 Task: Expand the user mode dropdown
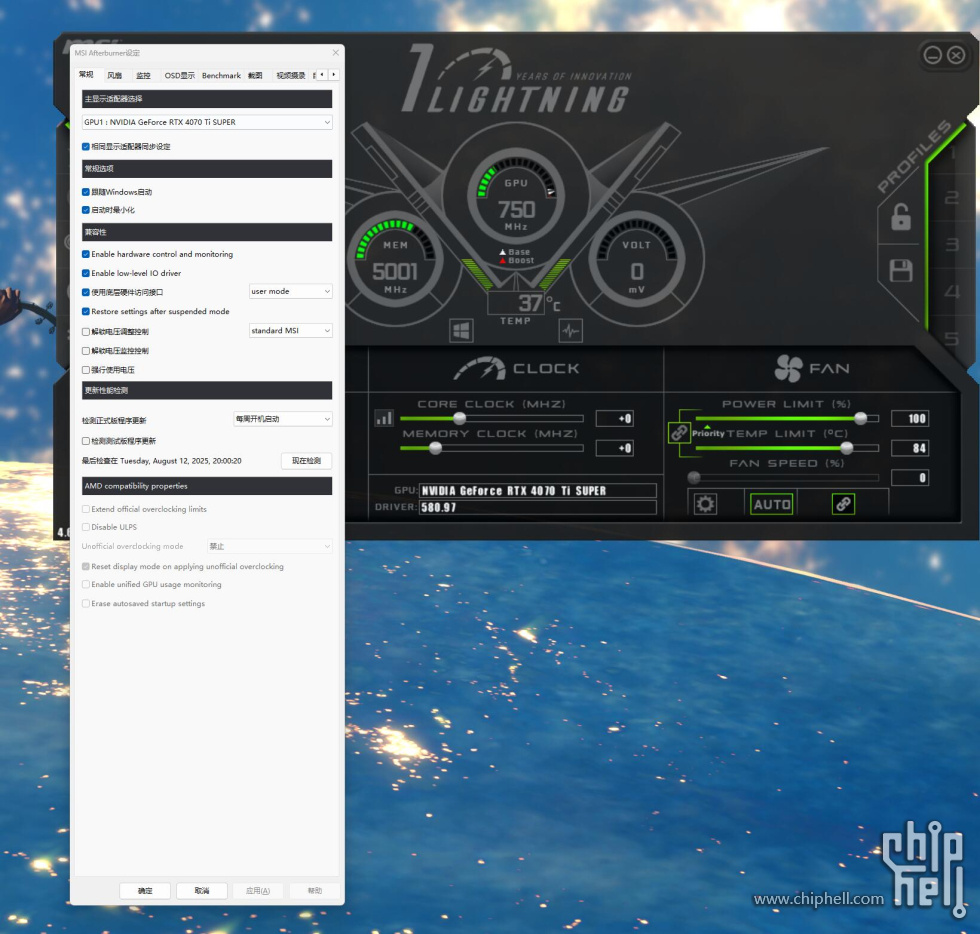point(291,291)
